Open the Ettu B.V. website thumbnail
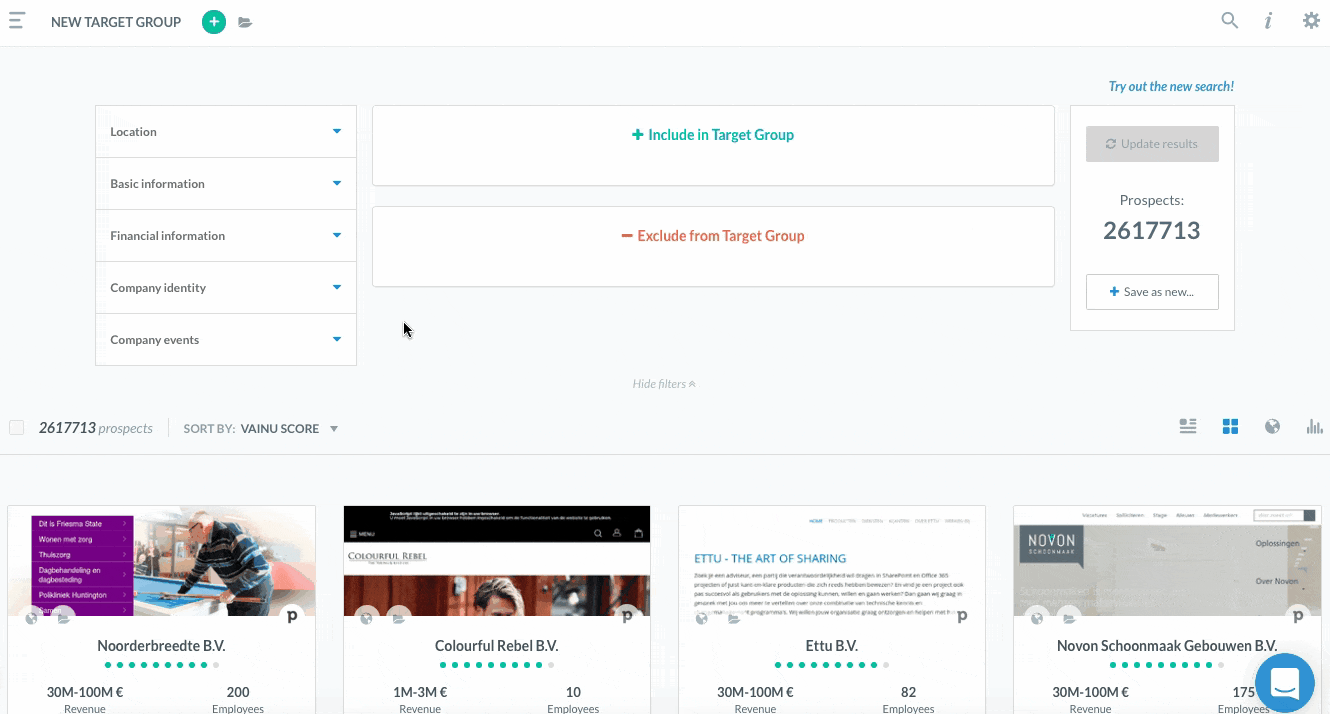The image size is (1330, 714). click(x=832, y=560)
